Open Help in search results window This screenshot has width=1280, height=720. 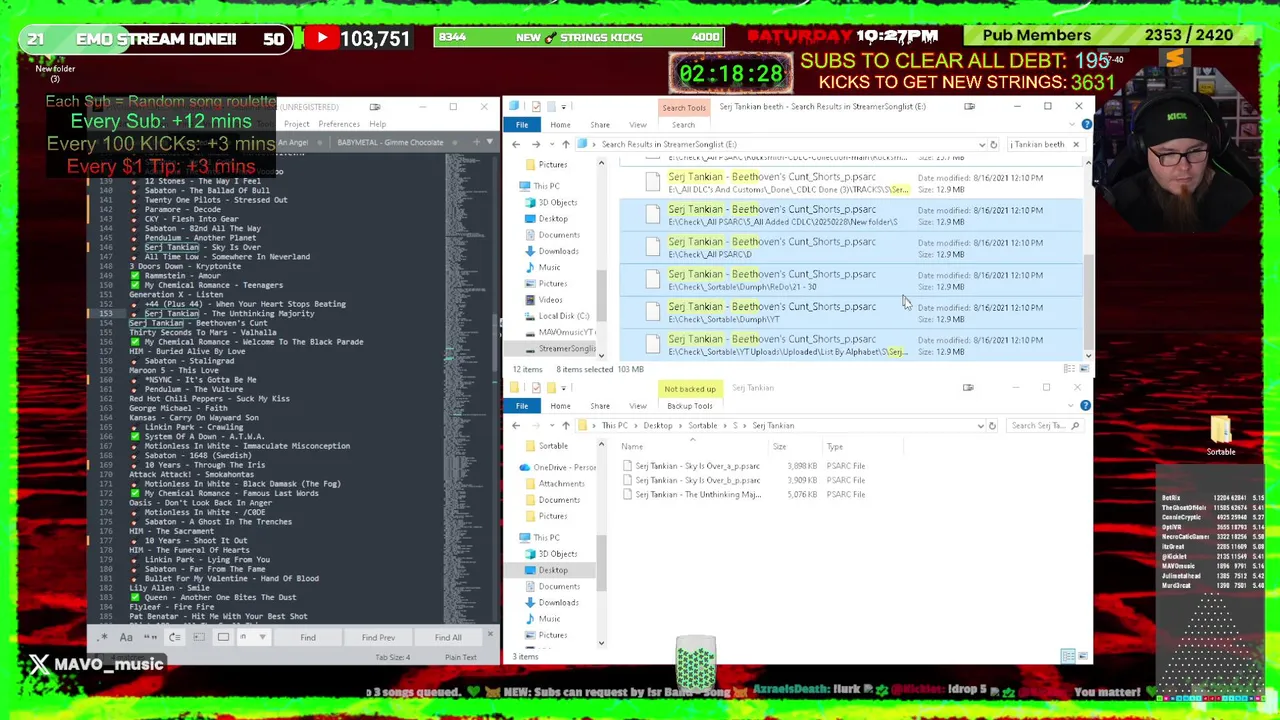click(1087, 125)
